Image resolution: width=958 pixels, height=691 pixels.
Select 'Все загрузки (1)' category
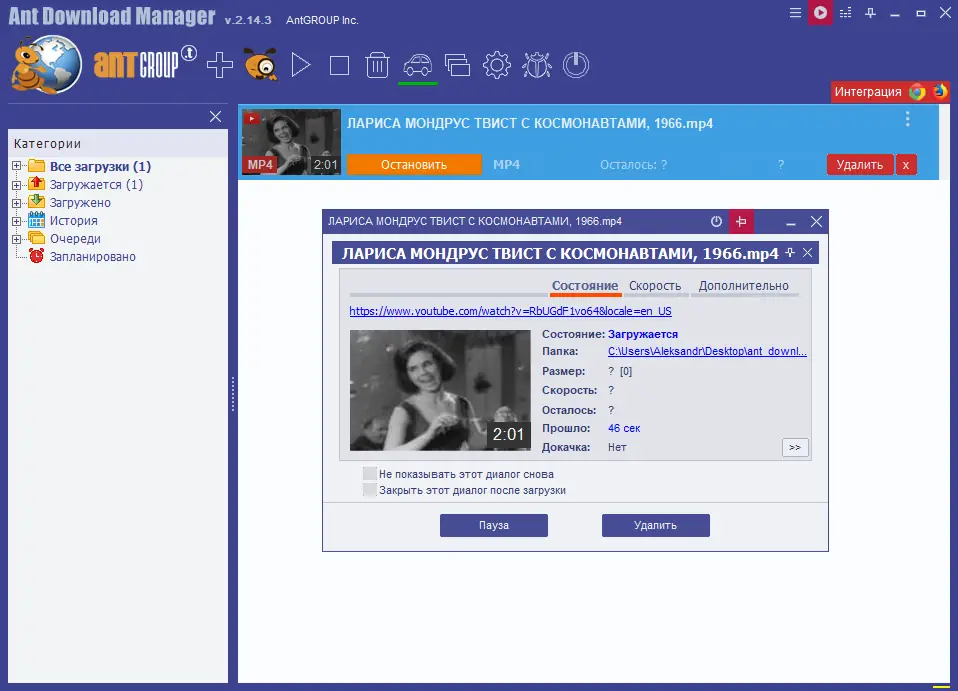coord(100,166)
